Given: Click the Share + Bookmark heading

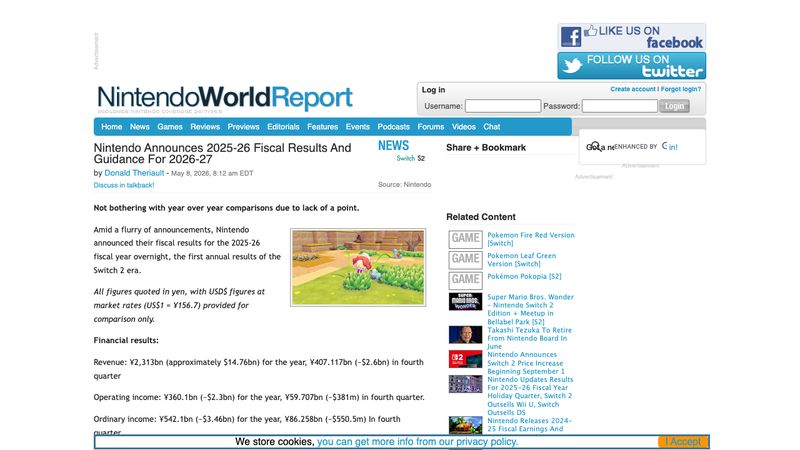Looking at the screenshot, I should [486, 147].
